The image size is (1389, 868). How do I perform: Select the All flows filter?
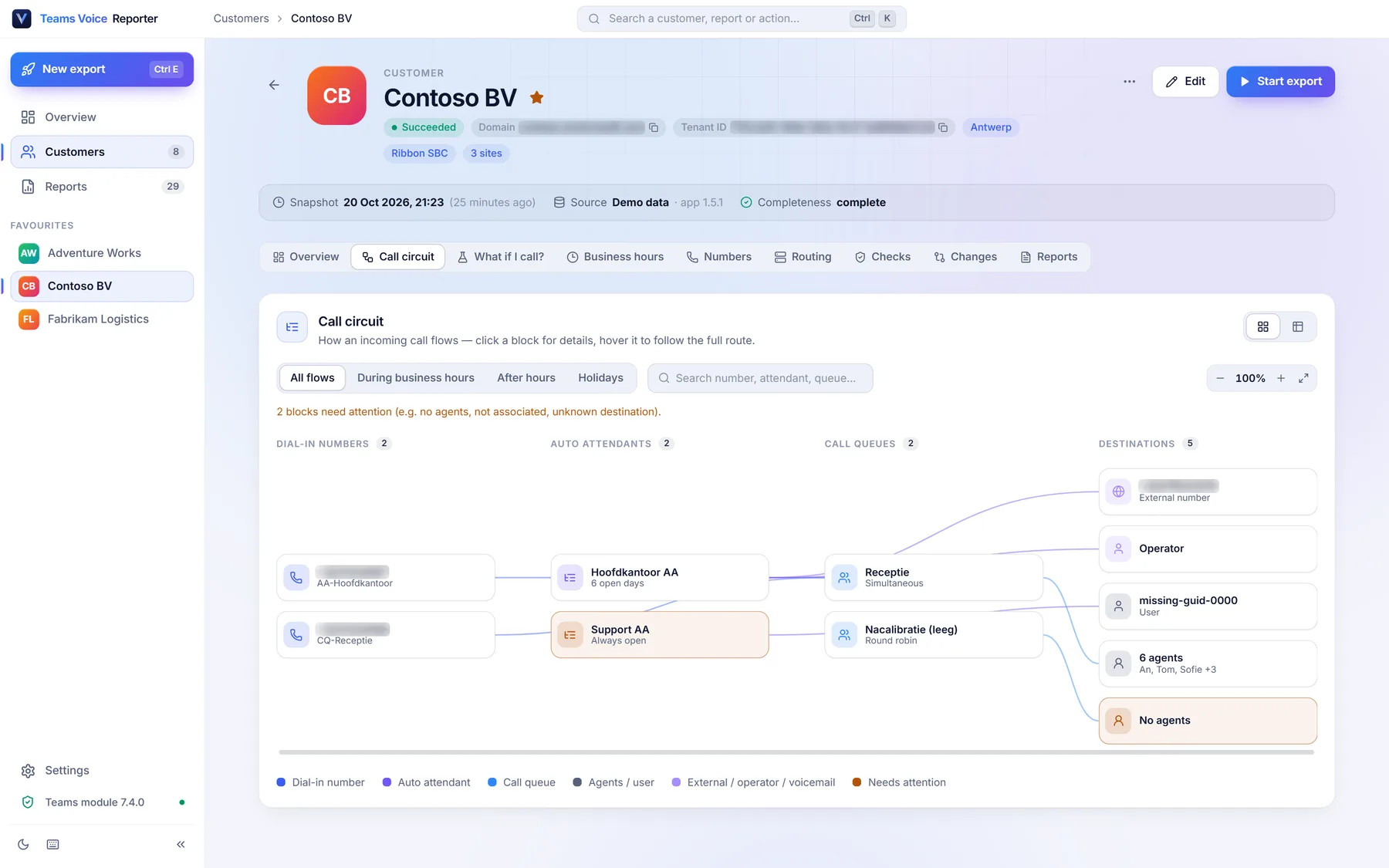(x=313, y=378)
